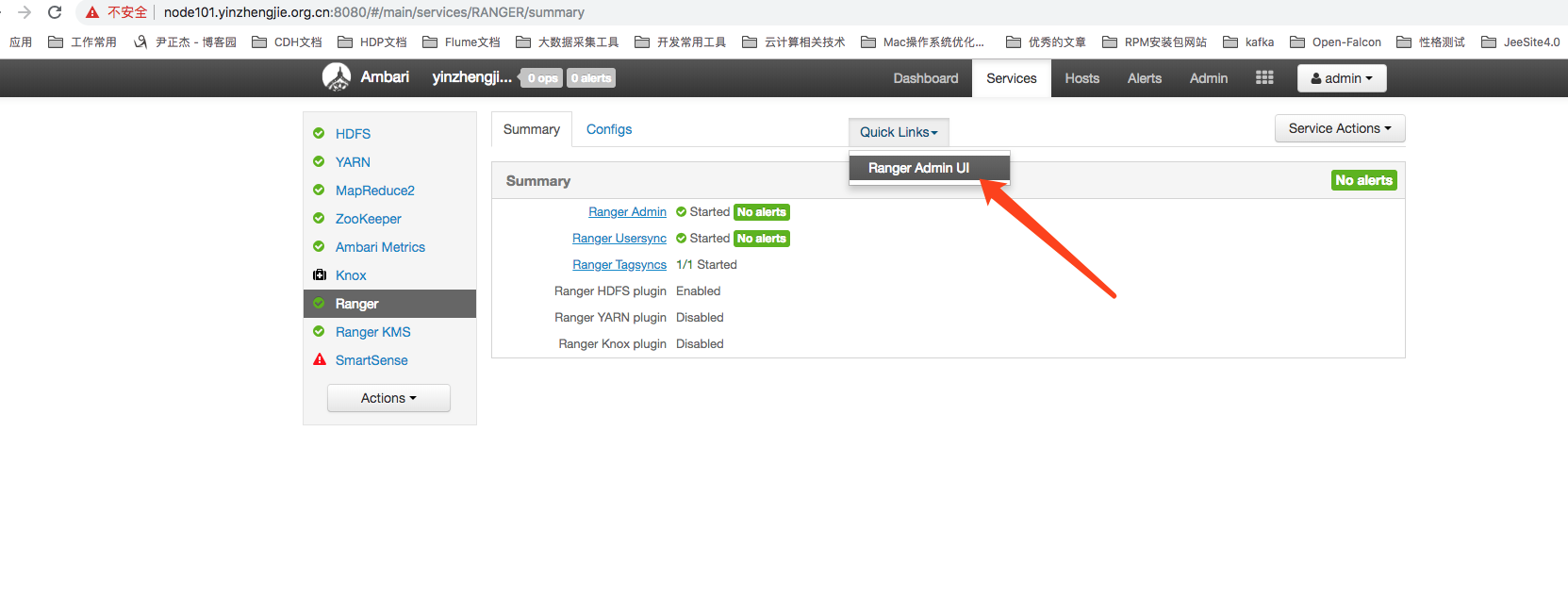Select Ranger service in sidebar

coord(389,304)
